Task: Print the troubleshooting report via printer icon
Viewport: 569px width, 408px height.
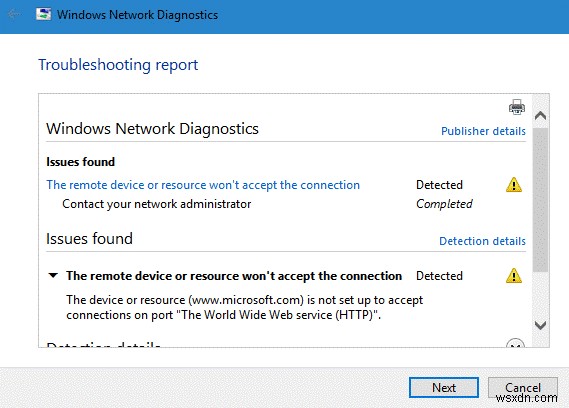Action: (x=516, y=107)
